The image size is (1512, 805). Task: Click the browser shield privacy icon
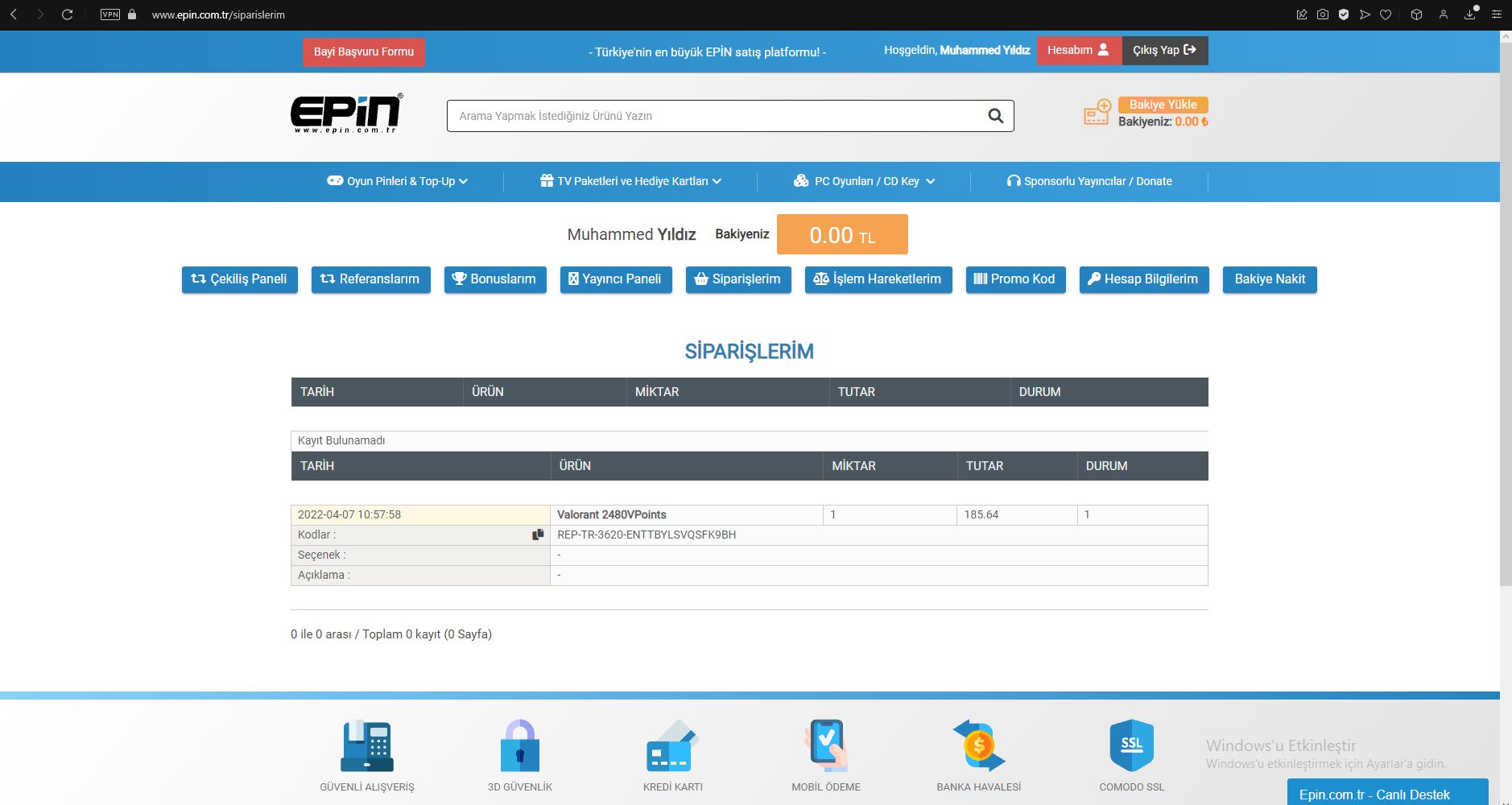[x=1344, y=14]
